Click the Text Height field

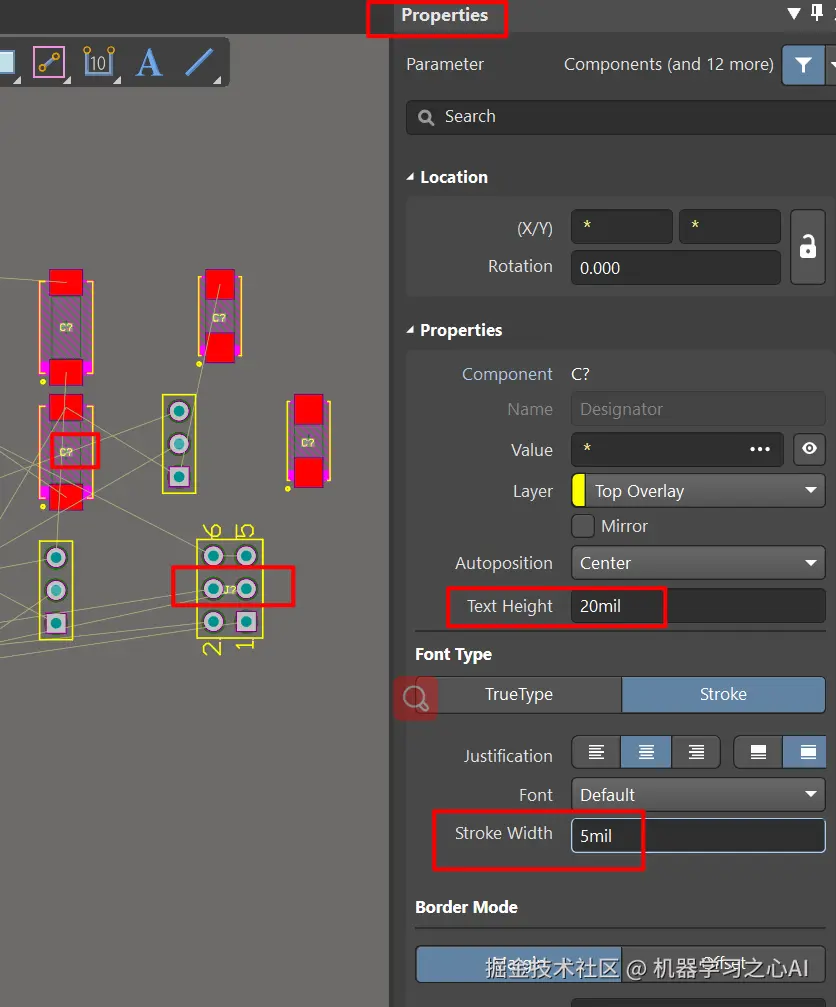(x=698, y=606)
